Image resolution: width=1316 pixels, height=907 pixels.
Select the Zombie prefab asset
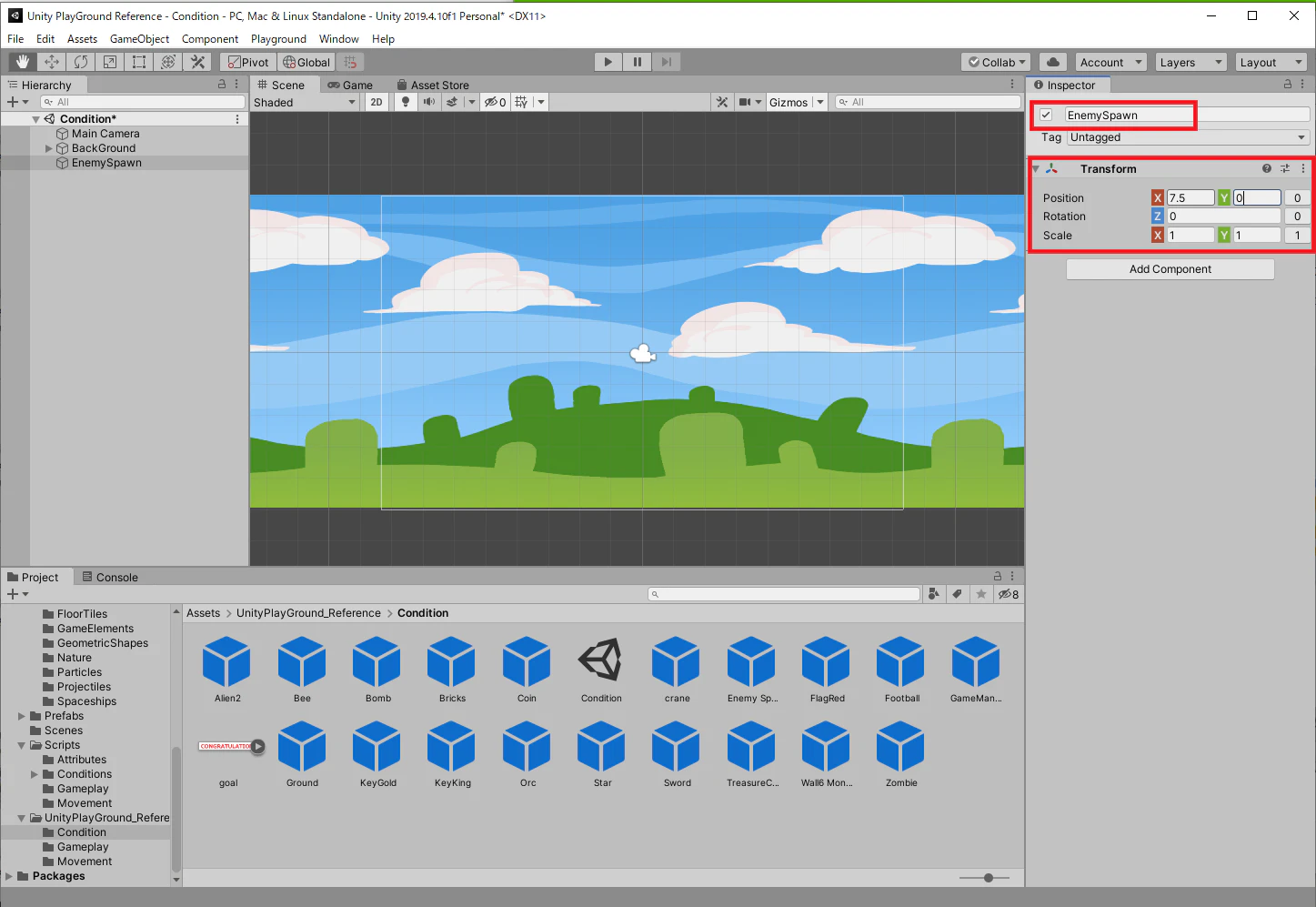click(900, 753)
